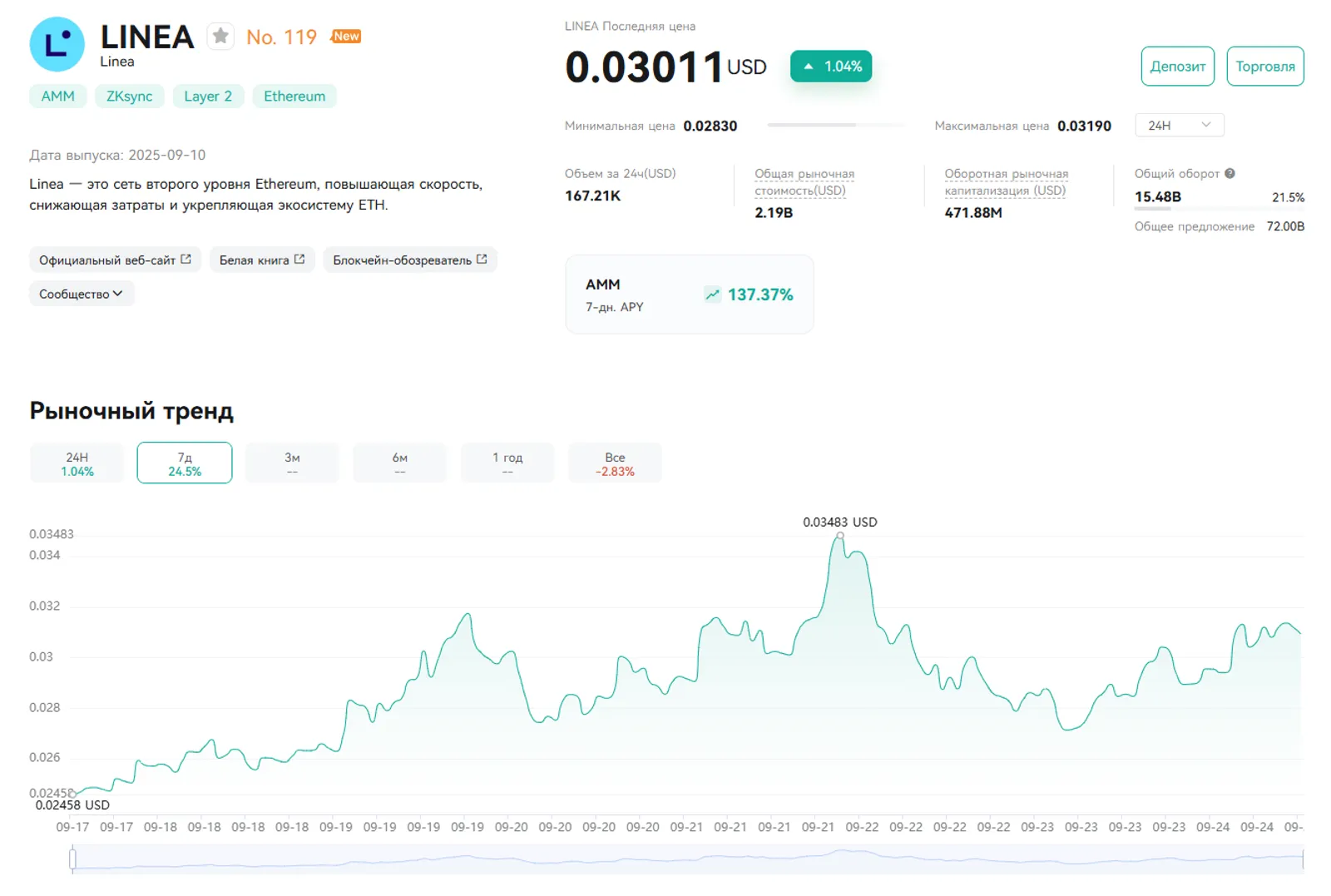This screenshot has width=1331, height=896.
Task: Click help icon next to Общий оборот
Action: [1230, 174]
